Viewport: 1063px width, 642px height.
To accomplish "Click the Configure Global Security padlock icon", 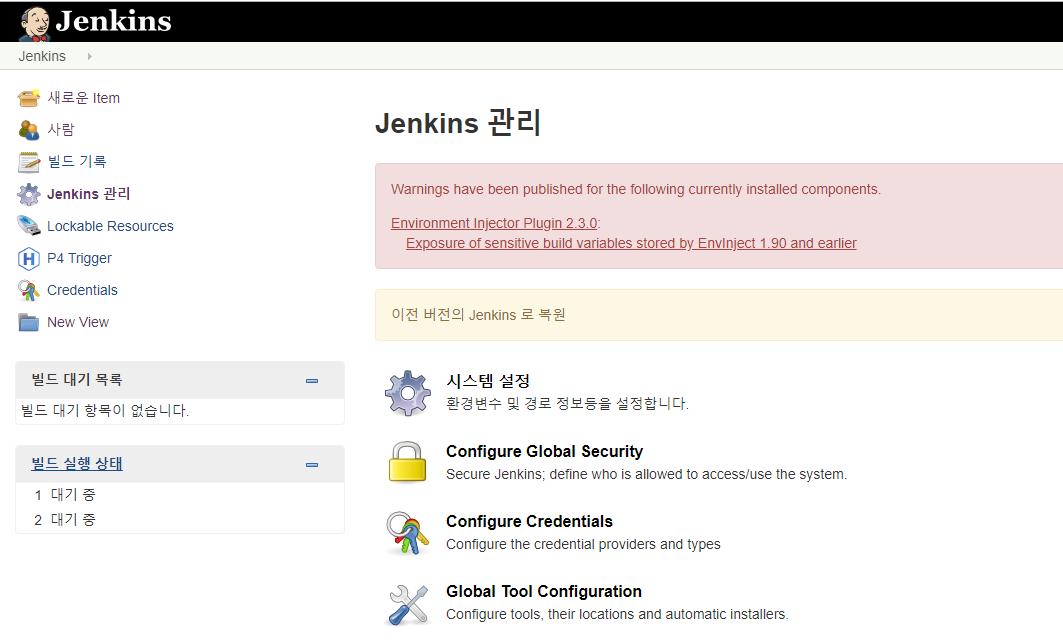I will pos(407,462).
